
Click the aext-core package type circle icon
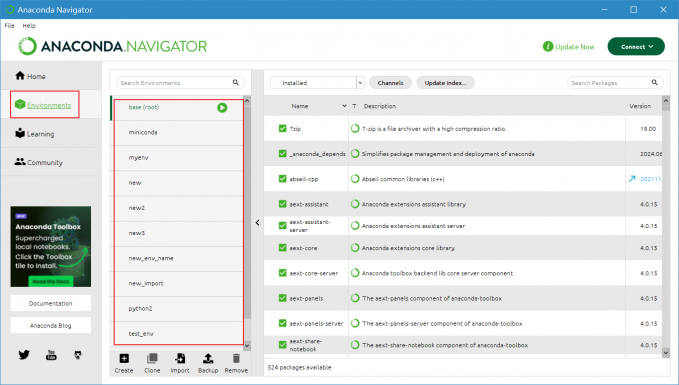tap(355, 248)
